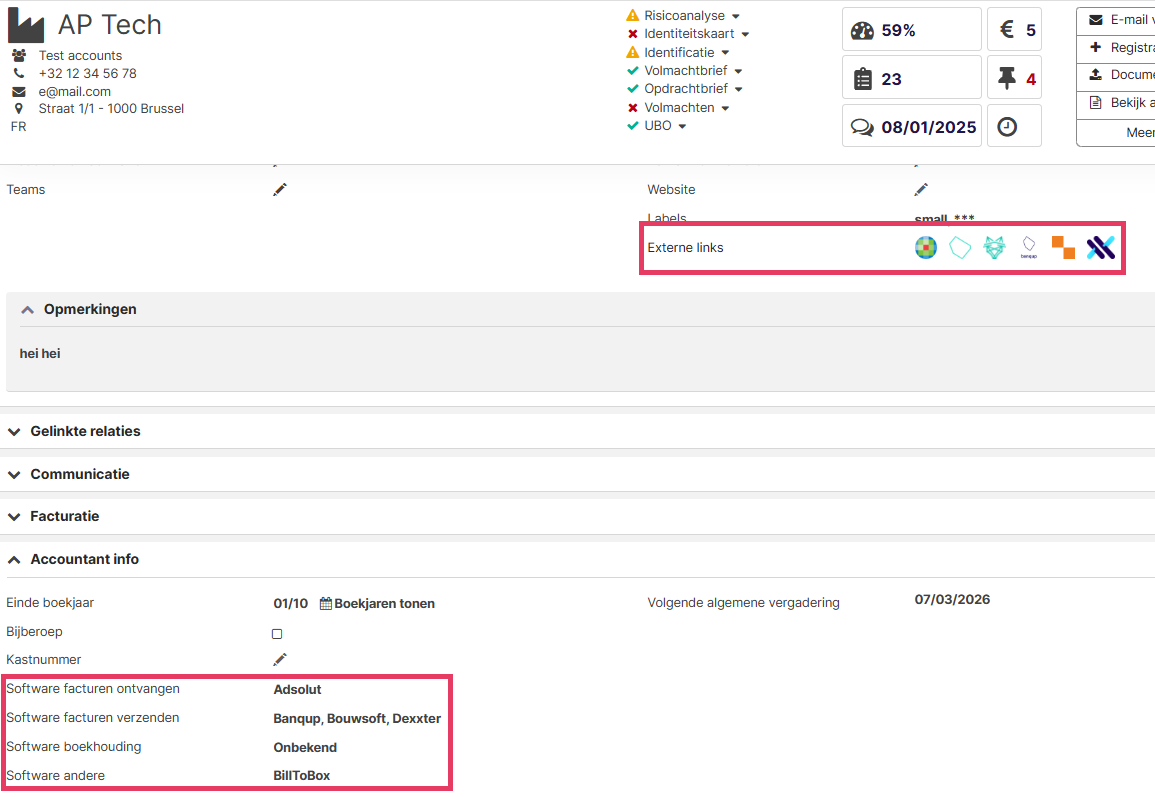Click the BillToBox value
The height and width of the screenshot is (797, 1155).
pos(302,776)
